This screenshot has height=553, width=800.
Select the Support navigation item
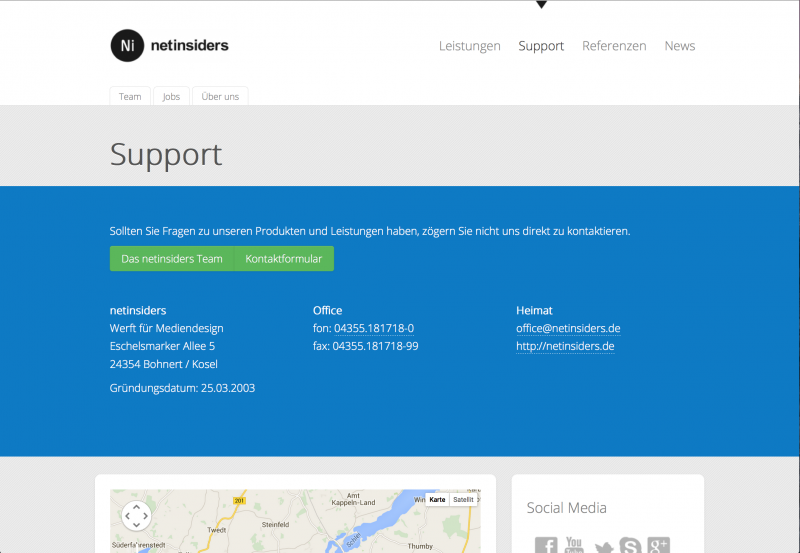point(541,46)
